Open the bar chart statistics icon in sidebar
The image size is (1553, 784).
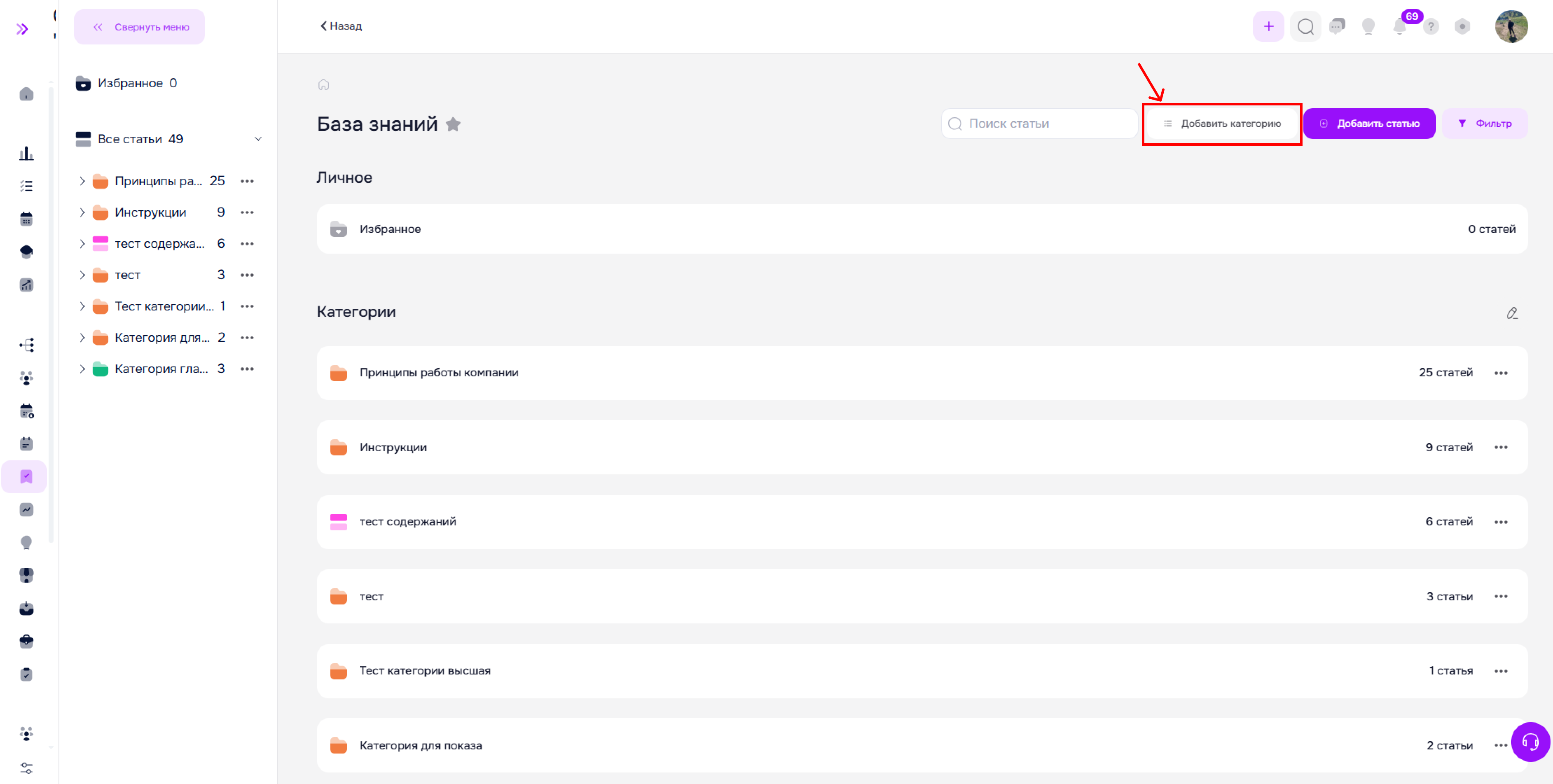(x=26, y=154)
